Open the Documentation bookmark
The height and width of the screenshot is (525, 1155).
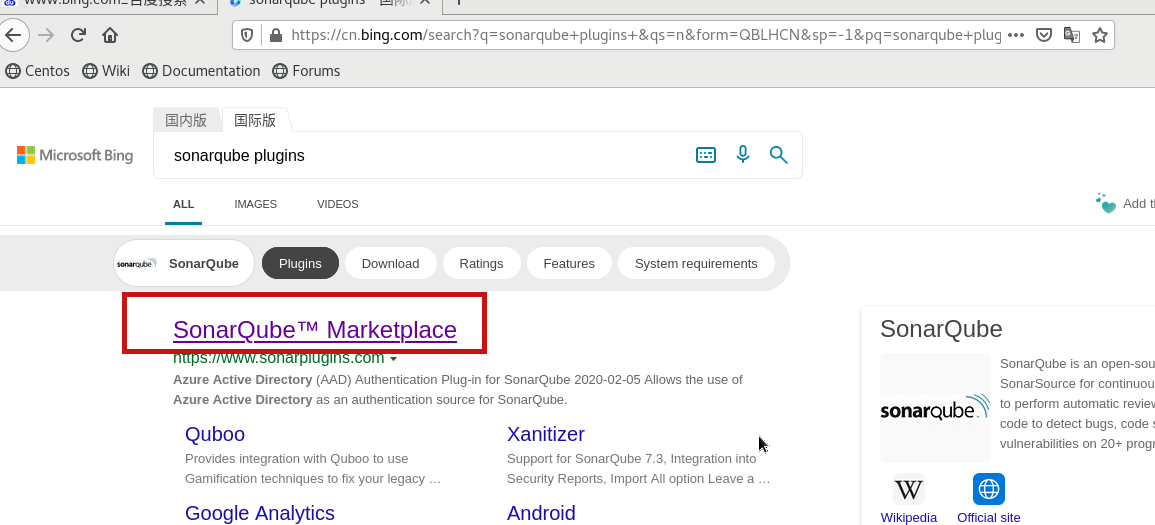click(x=201, y=71)
